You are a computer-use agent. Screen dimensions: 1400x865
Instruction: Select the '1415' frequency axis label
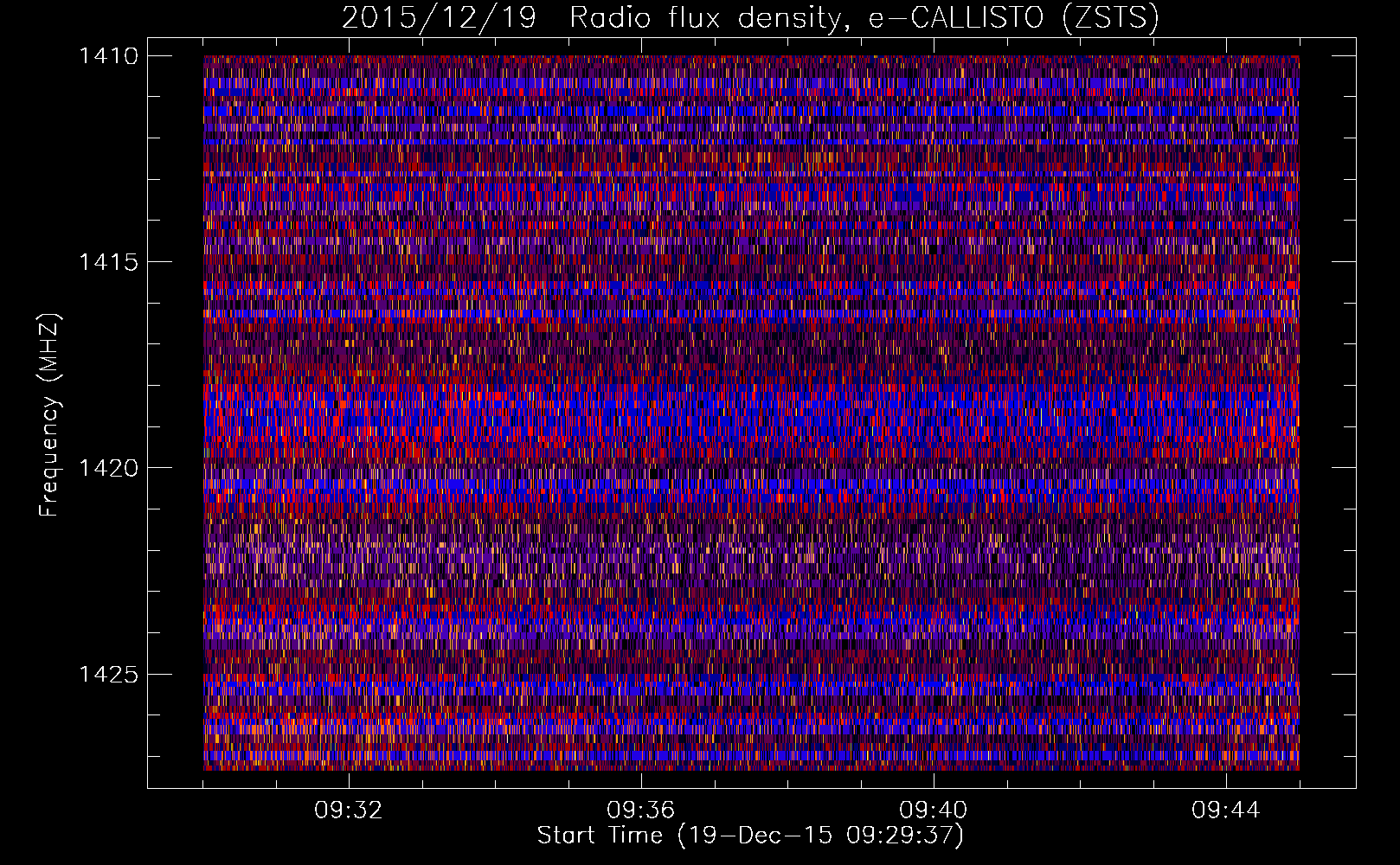pyautogui.click(x=108, y=262)
